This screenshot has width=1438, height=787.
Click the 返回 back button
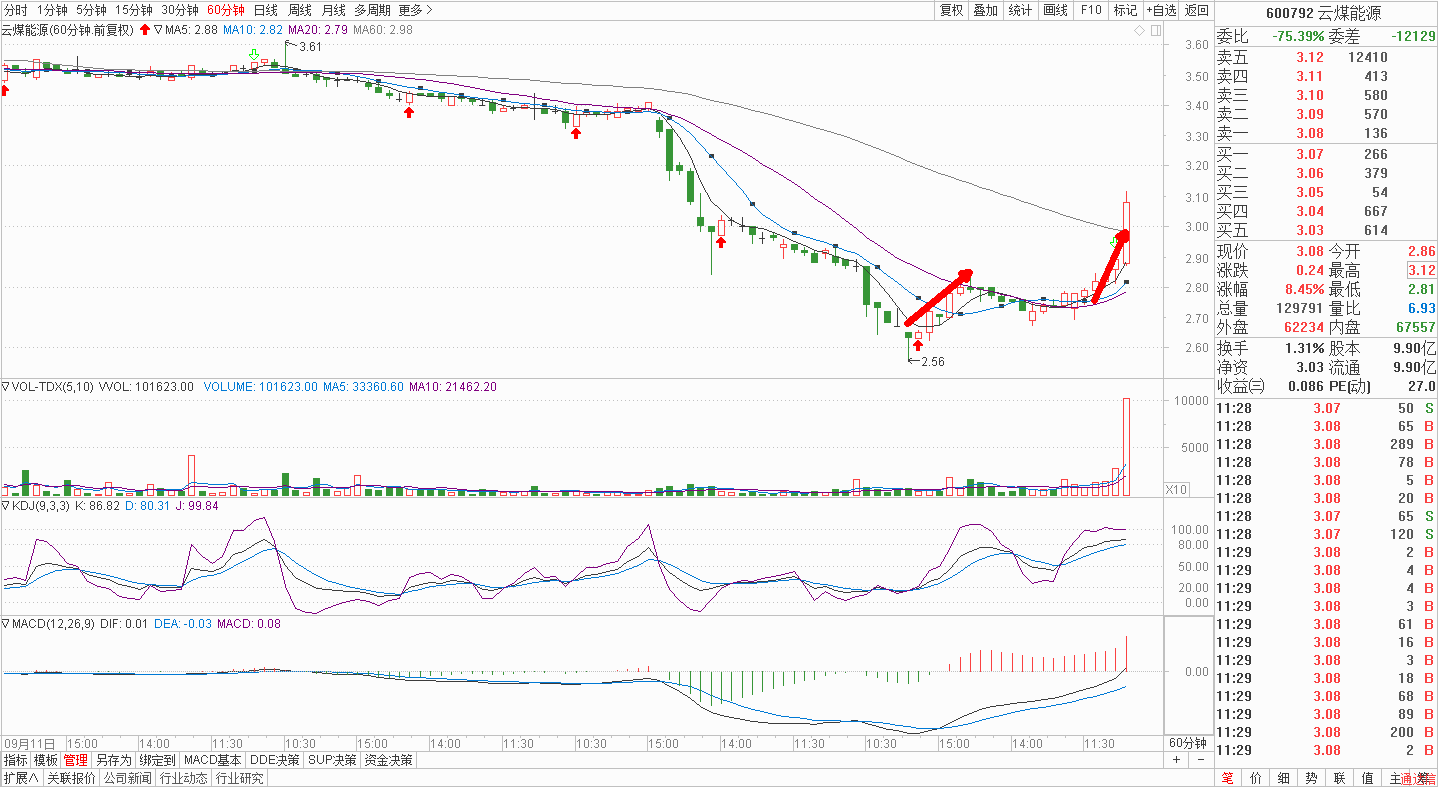(1196, 10)
